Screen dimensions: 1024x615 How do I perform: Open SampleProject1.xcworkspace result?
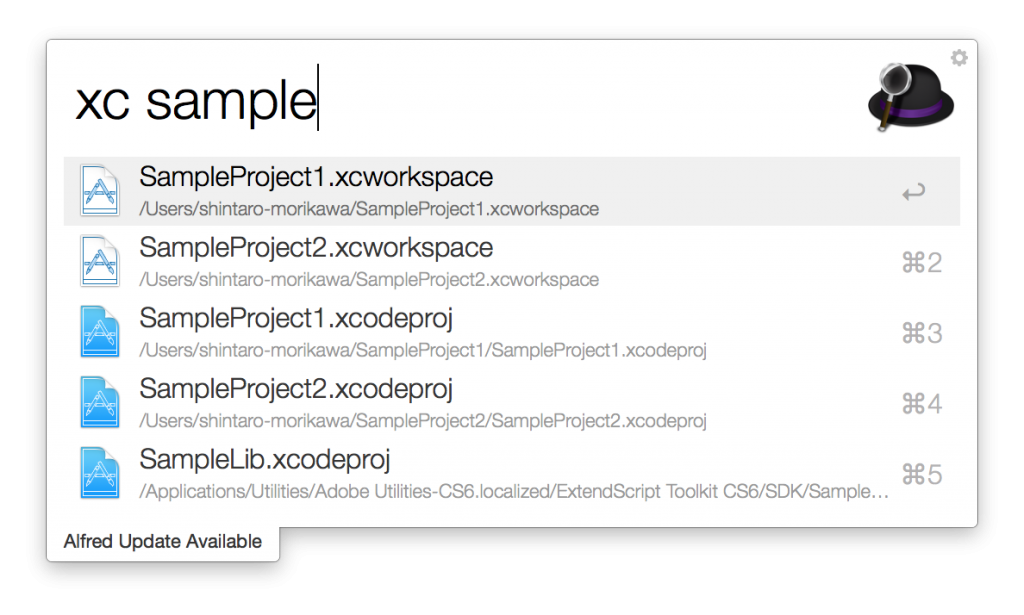pos(316,178)
